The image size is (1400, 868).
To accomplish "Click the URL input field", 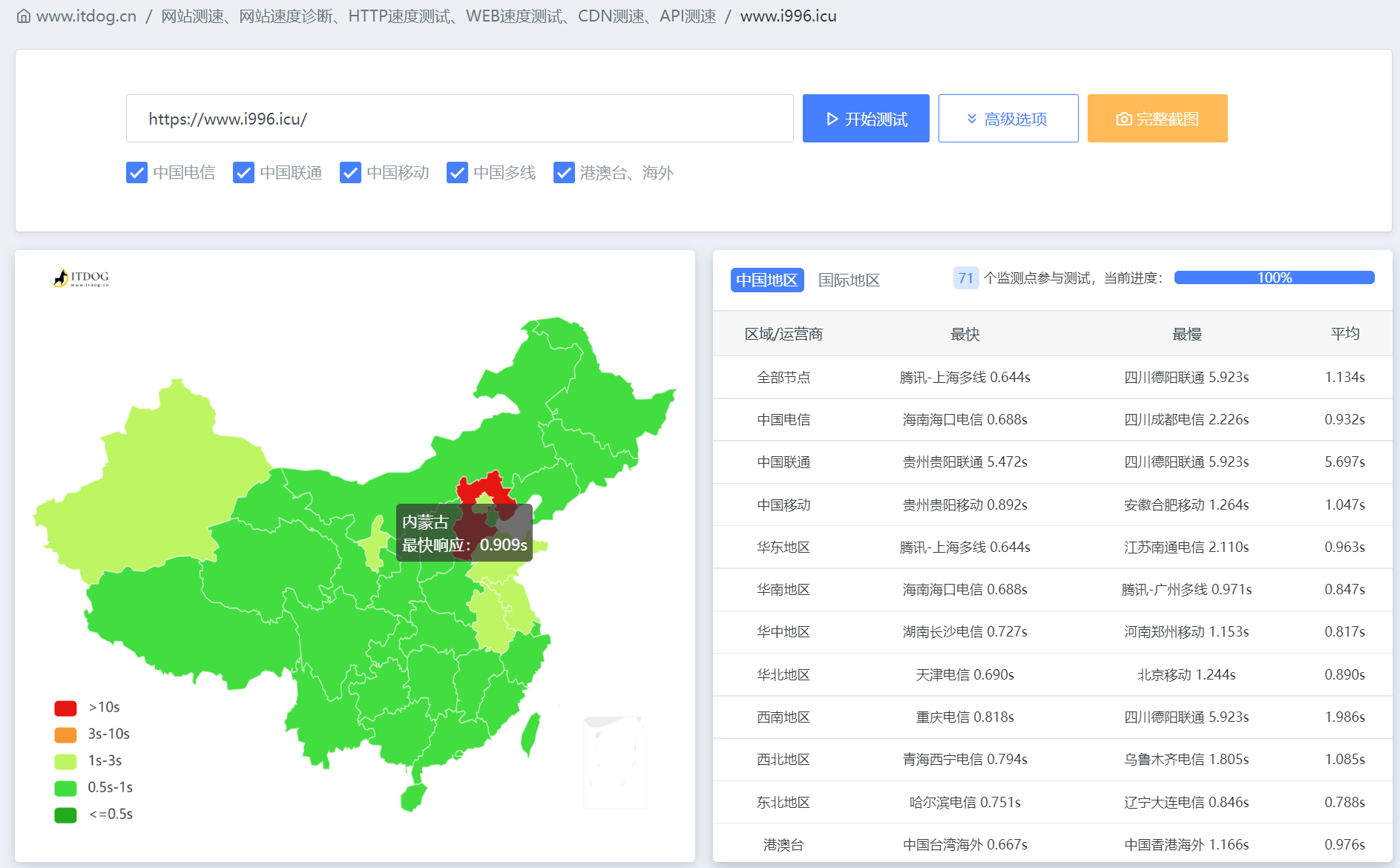I will click(459, 119).
